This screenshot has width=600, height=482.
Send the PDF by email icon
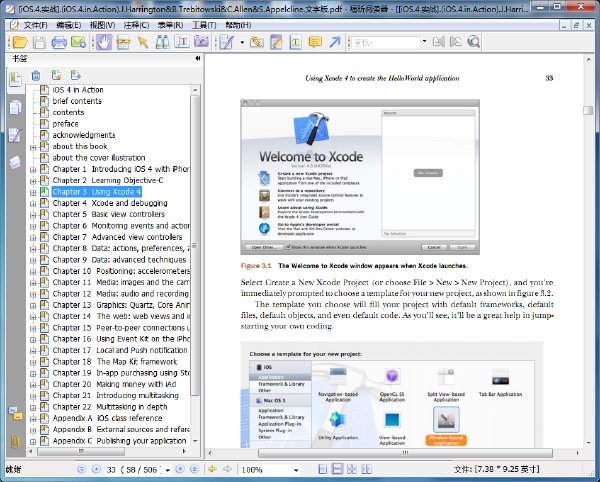(x=78, y=42)
